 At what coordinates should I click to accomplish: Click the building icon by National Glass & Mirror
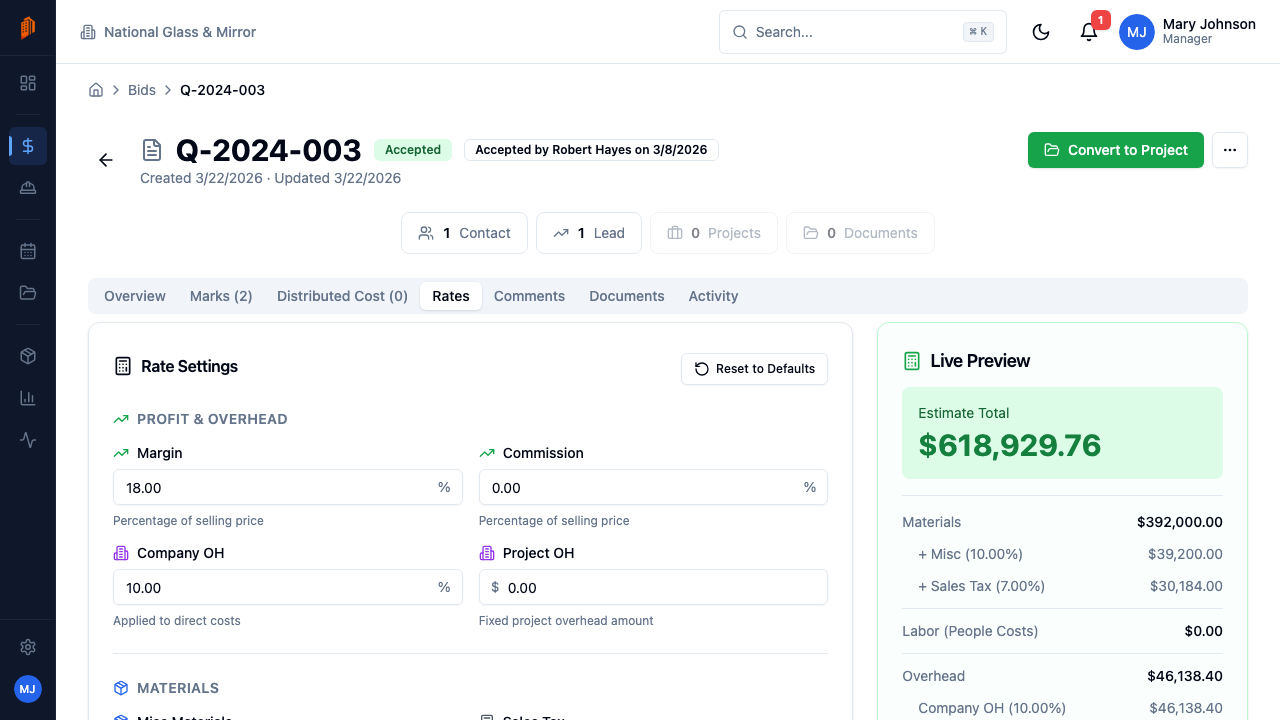pyautogui.click(x=88, y=32)
